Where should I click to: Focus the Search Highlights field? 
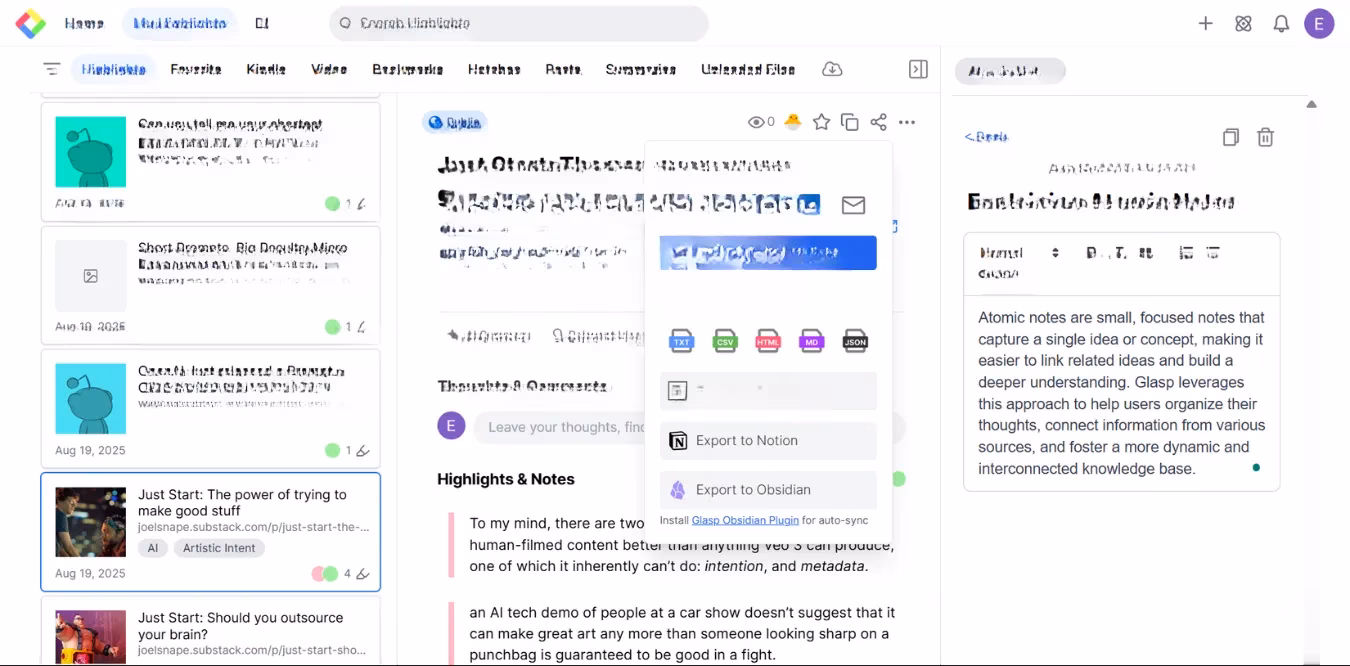tap(519, 23)
